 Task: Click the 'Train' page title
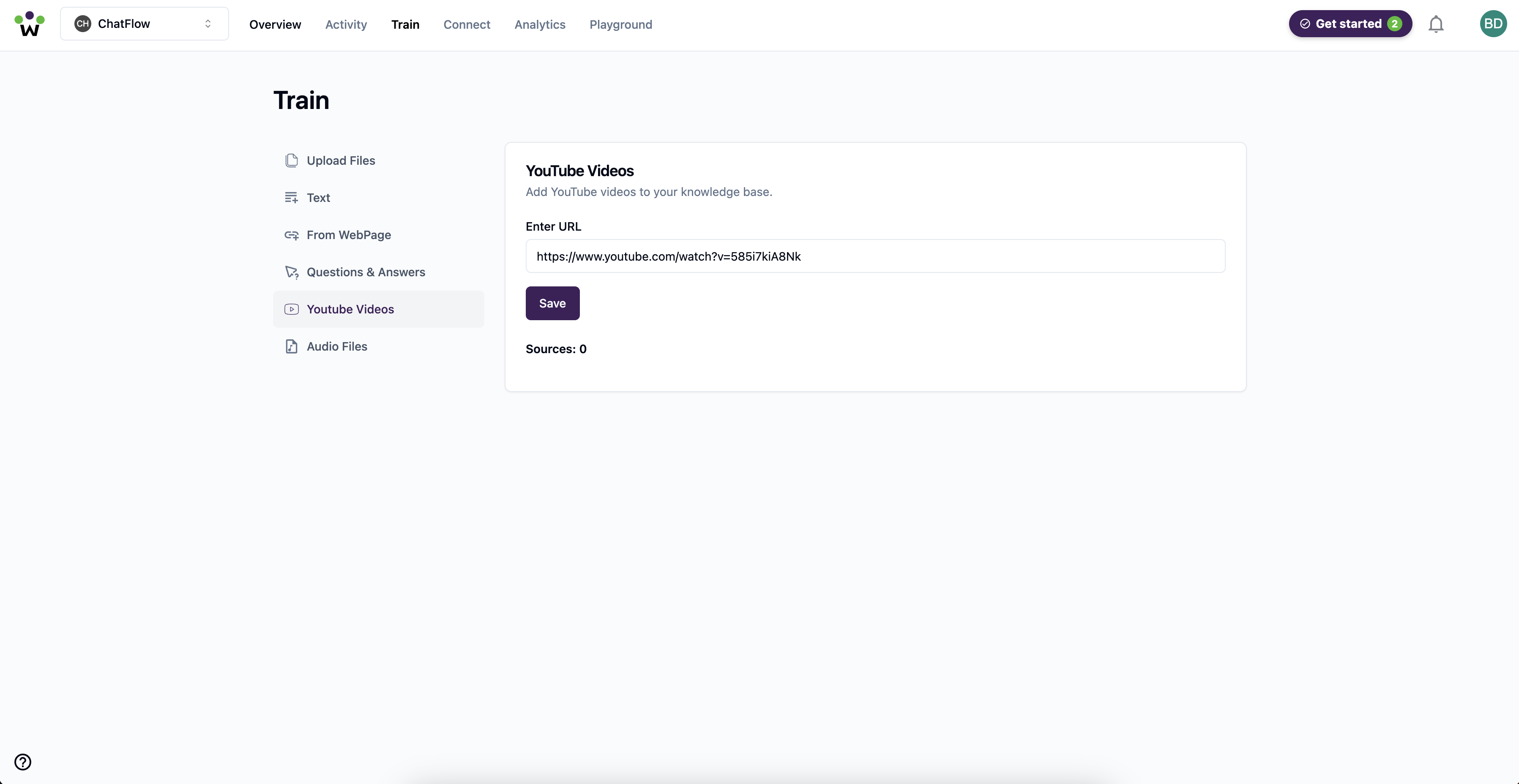coord(301,100)
